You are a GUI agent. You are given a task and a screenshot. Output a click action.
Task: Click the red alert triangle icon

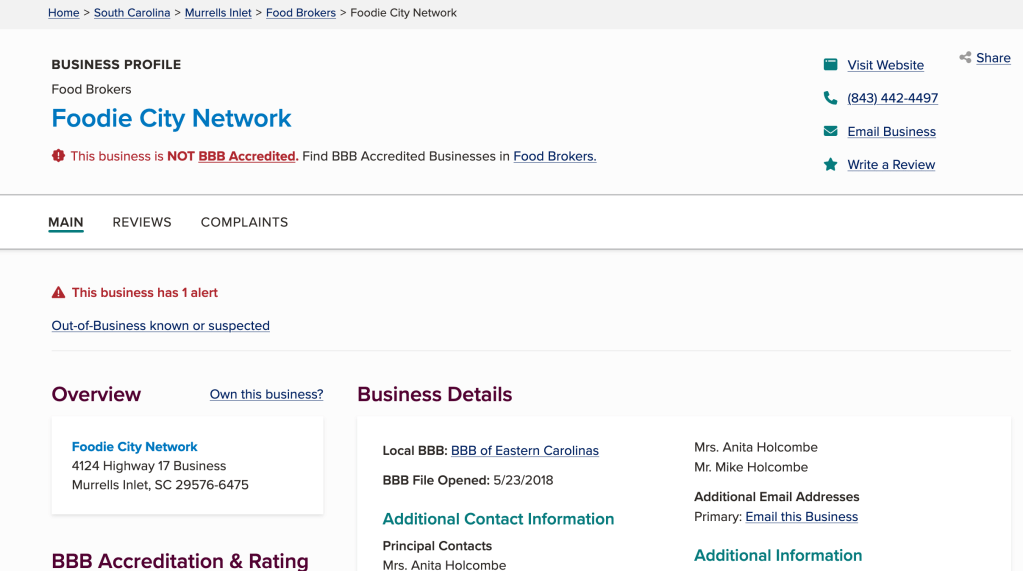click(58, 293)
